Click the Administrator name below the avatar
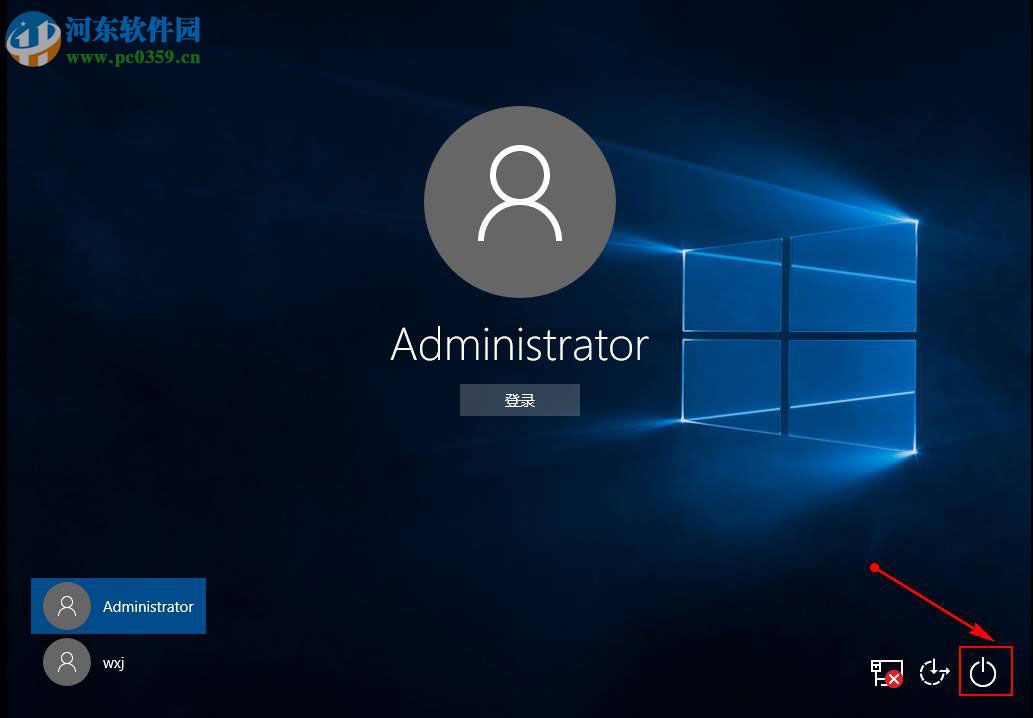 pos(519,346)
